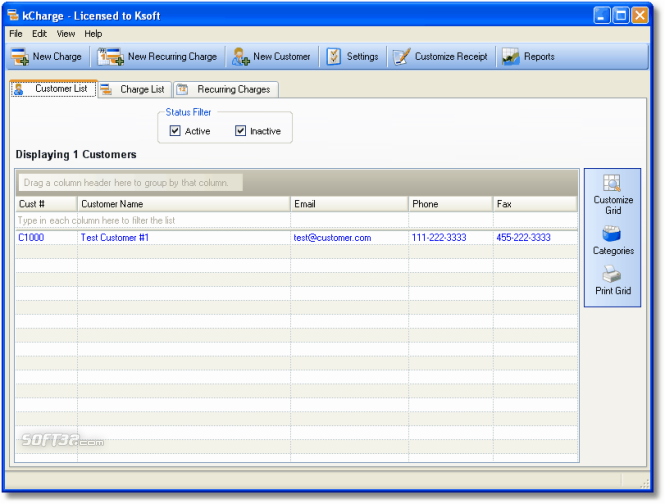Click the Recurring Charges calendar icon
The height and width of the screenshot is (504, 665).
tap(182, 90)
